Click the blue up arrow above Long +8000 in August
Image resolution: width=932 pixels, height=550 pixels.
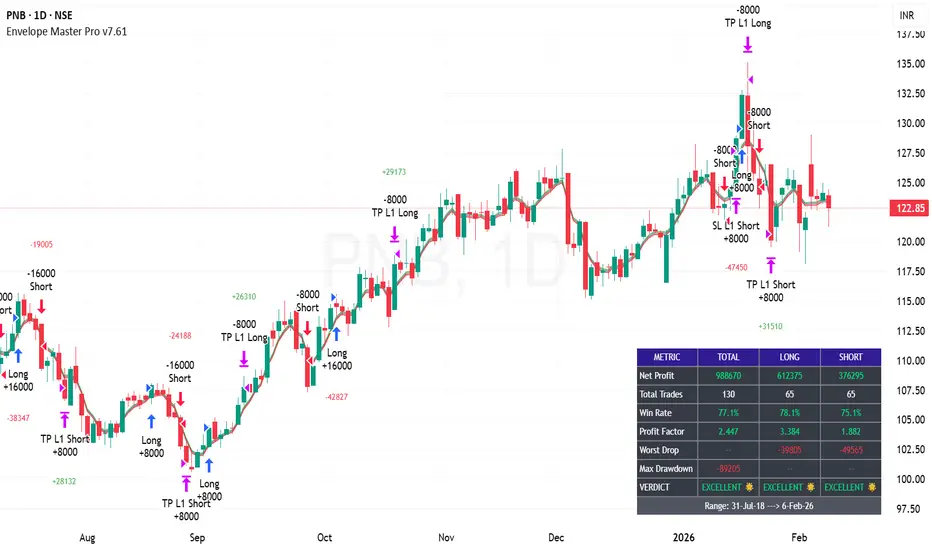151,421
